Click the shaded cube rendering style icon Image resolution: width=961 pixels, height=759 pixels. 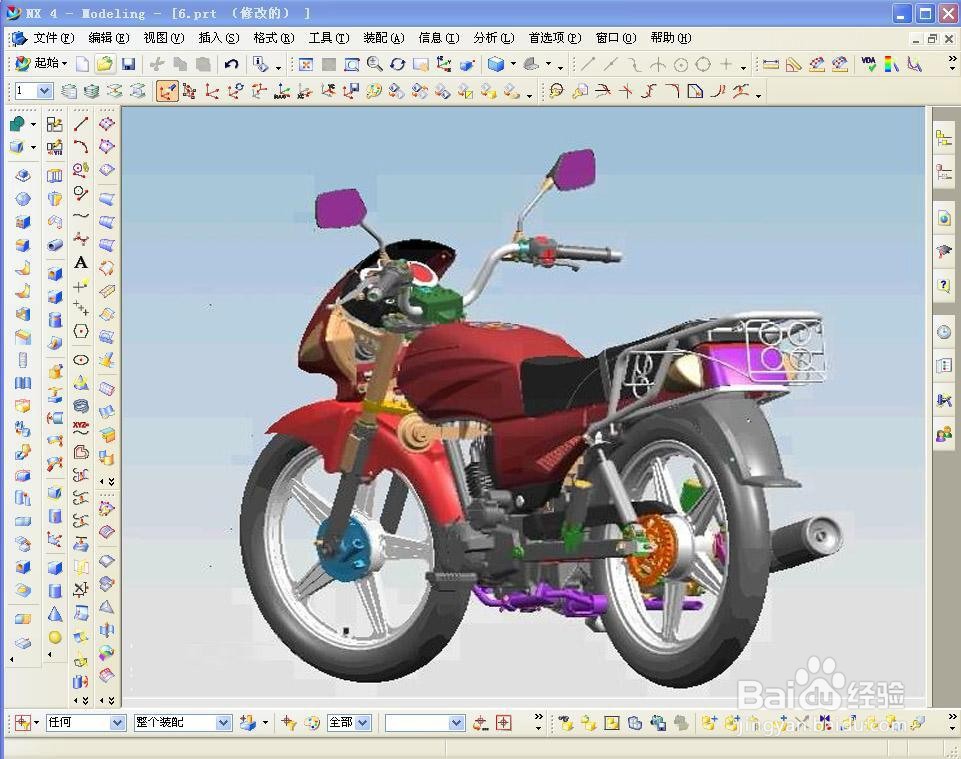[x=496, y=64]
